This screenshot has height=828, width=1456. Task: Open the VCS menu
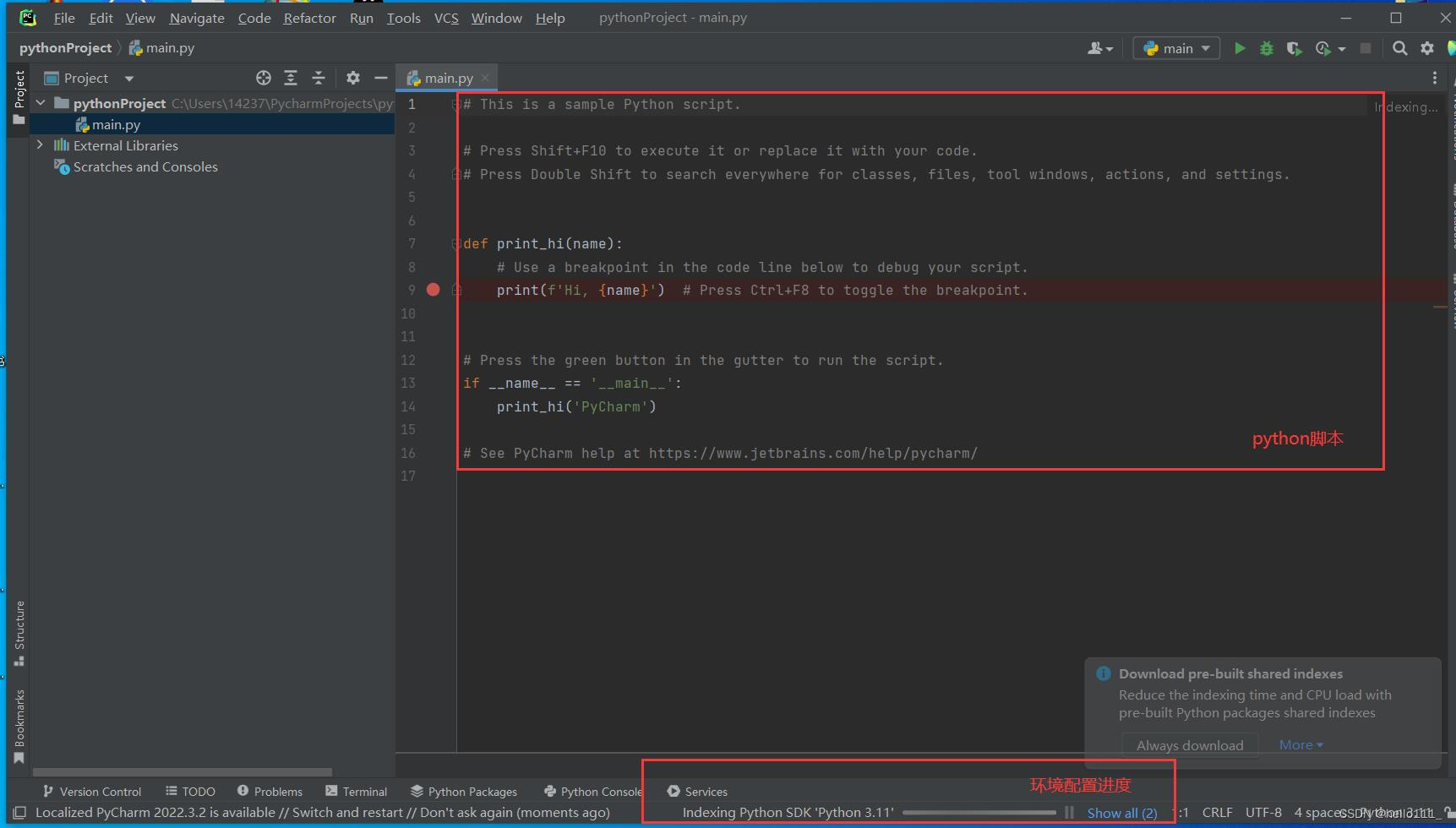click(446, 18)
